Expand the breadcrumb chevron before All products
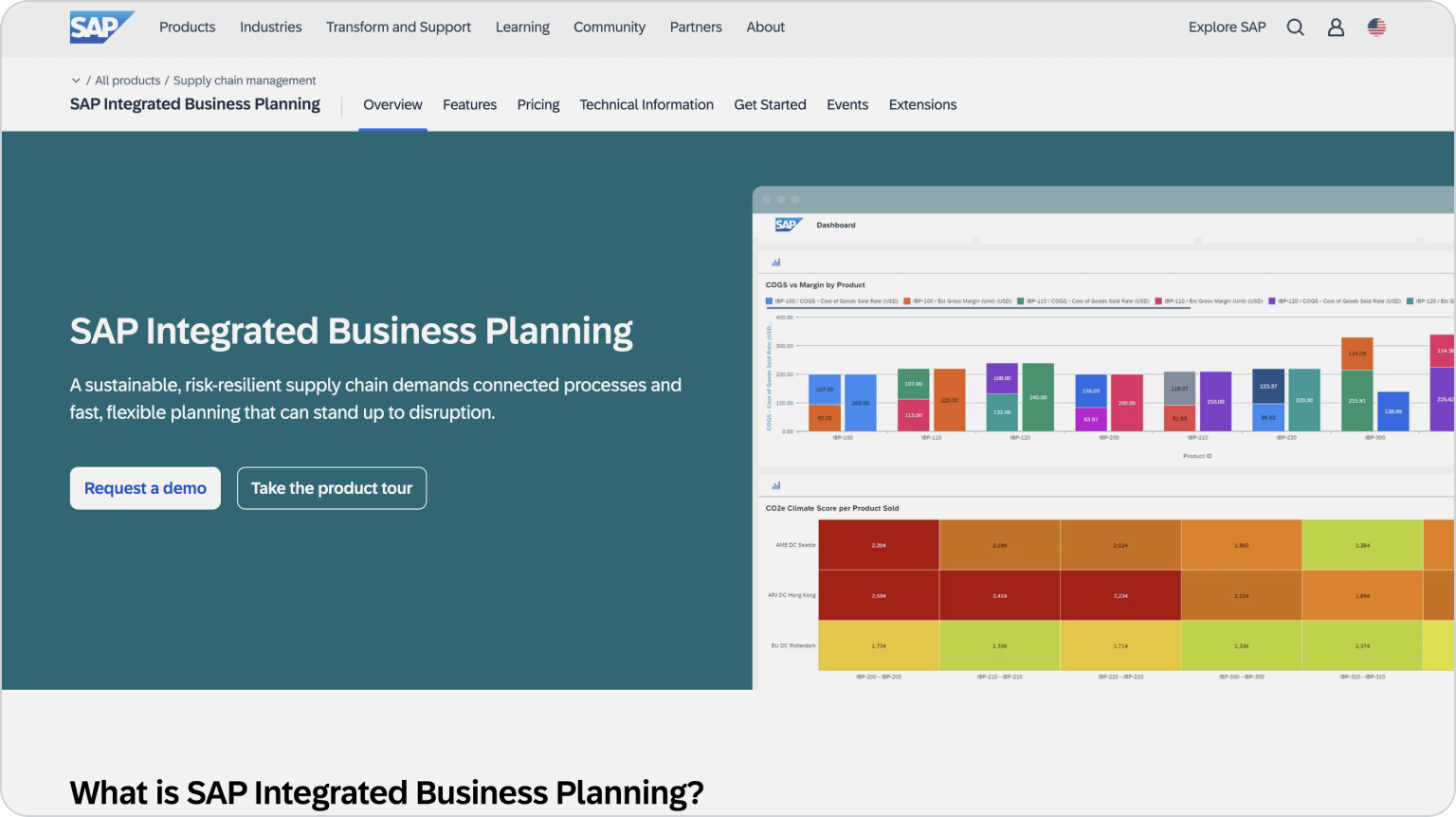This screenshot has width=1456, height=817. [76, 81]
